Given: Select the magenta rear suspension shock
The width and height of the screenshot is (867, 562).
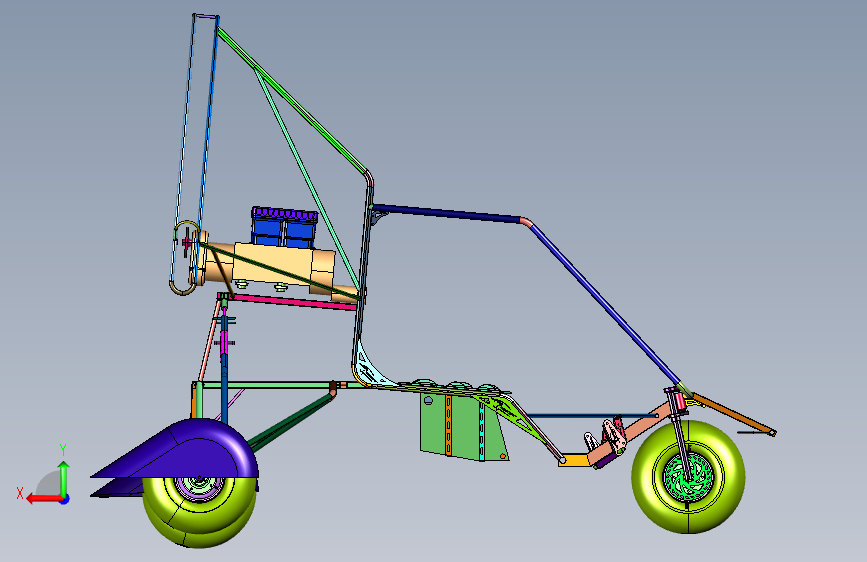Looking at the screenshot, I should click(x=224, y=342).
